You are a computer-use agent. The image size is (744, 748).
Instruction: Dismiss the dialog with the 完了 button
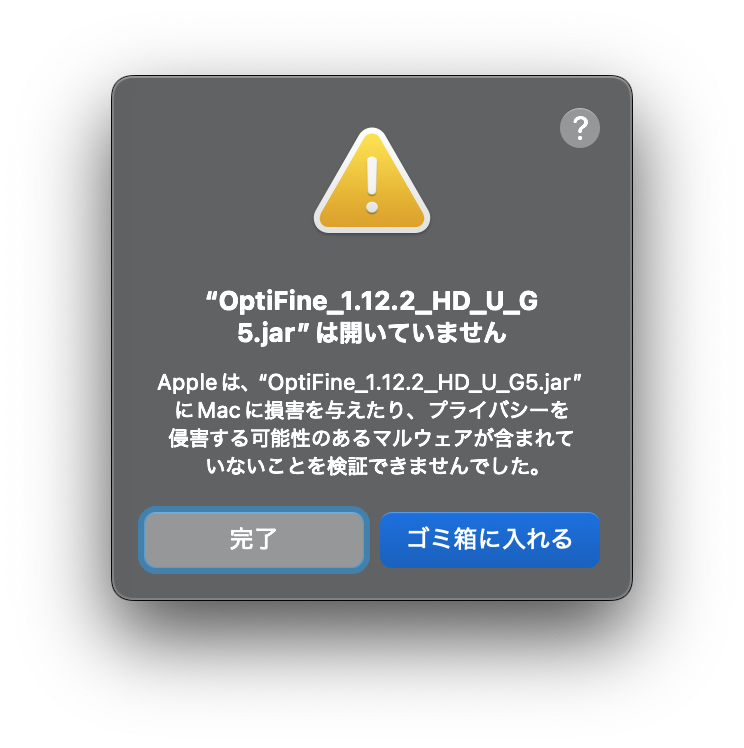click(254, 540)
